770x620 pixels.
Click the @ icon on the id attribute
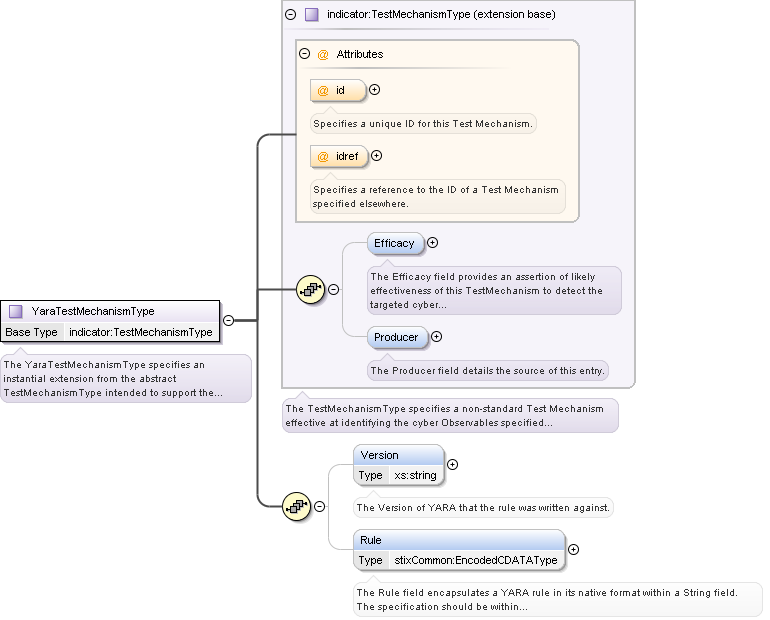pyautogui.click(x=323, y=91)
